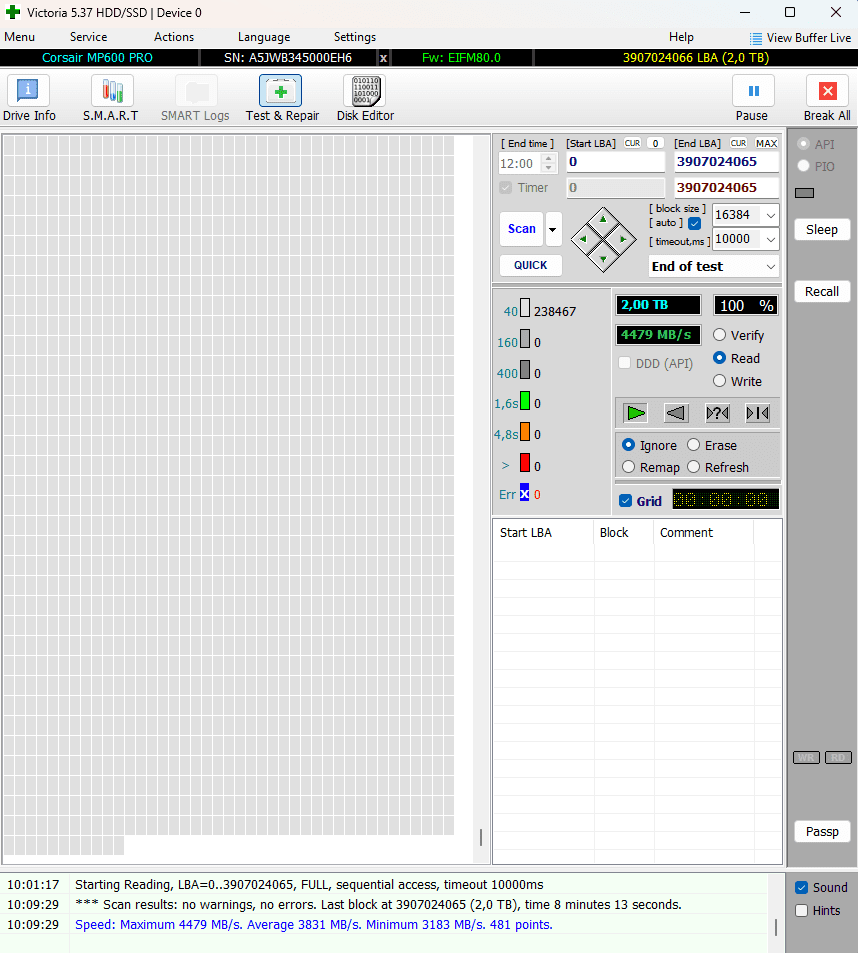Click the red Break All icon
Screen dimensions: 858x953
[x=827, y=91]
